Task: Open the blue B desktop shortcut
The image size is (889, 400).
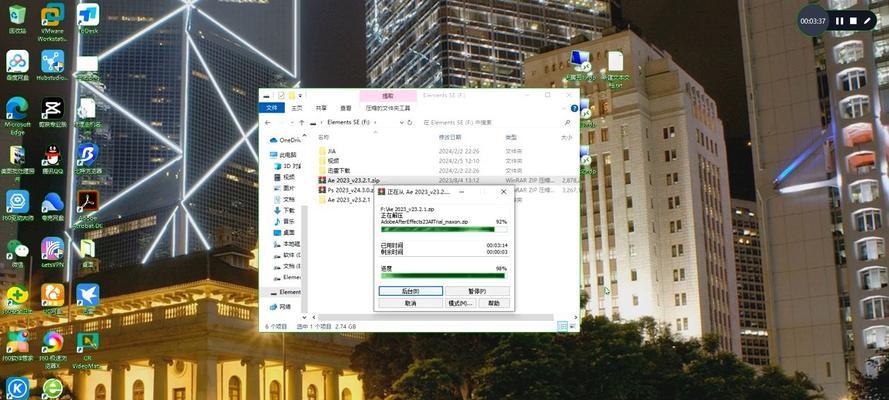Action: point(87,159)
